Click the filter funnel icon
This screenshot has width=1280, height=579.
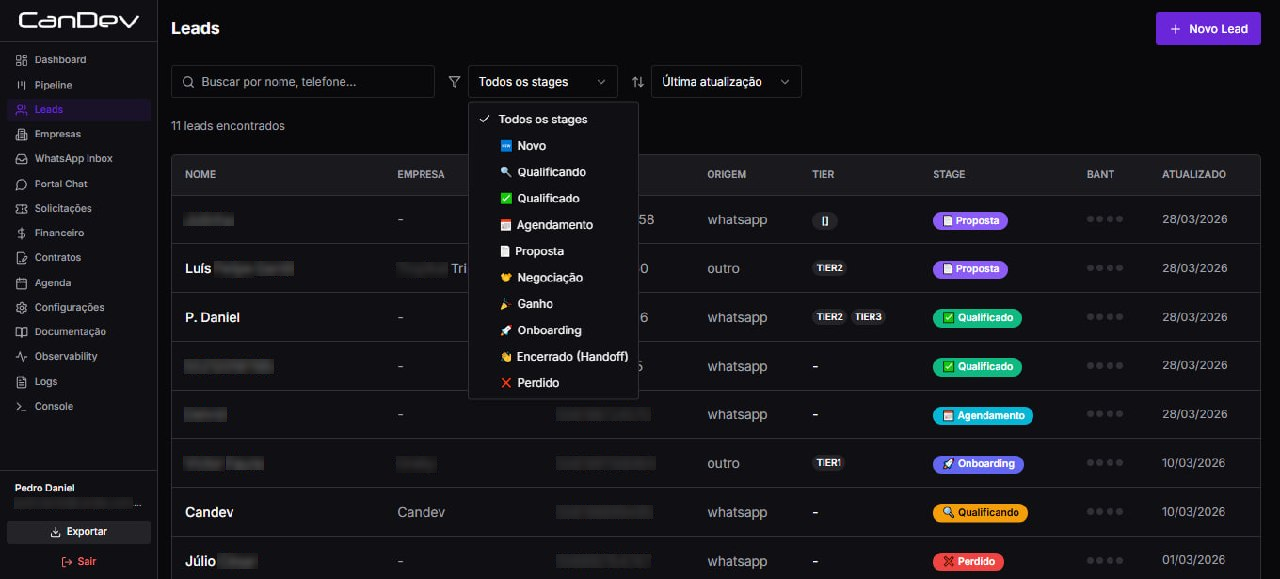[454, 82]
